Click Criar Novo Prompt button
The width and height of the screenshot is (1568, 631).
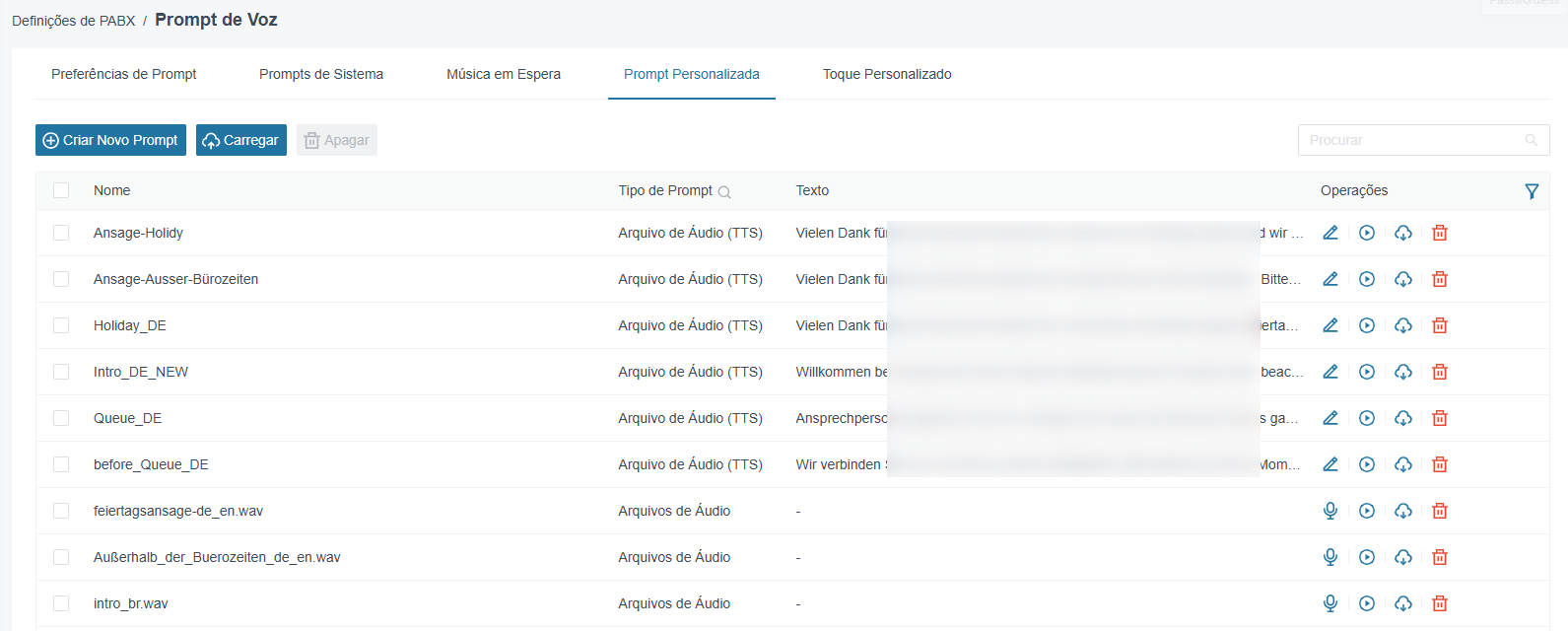(x=110, y=140)
